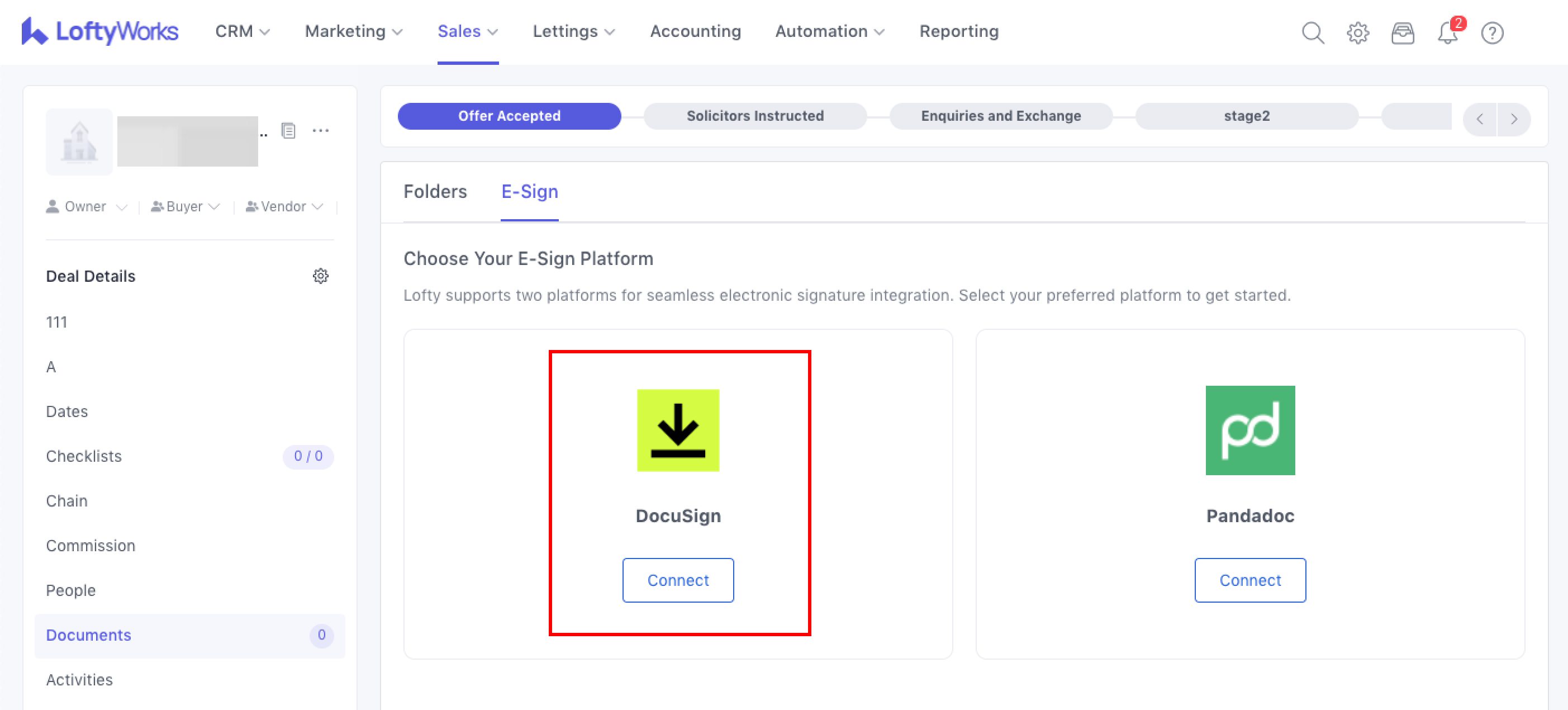Click the notes icon beside deal name
This screenshot has height=710, width=1568.
pos(288,130)
